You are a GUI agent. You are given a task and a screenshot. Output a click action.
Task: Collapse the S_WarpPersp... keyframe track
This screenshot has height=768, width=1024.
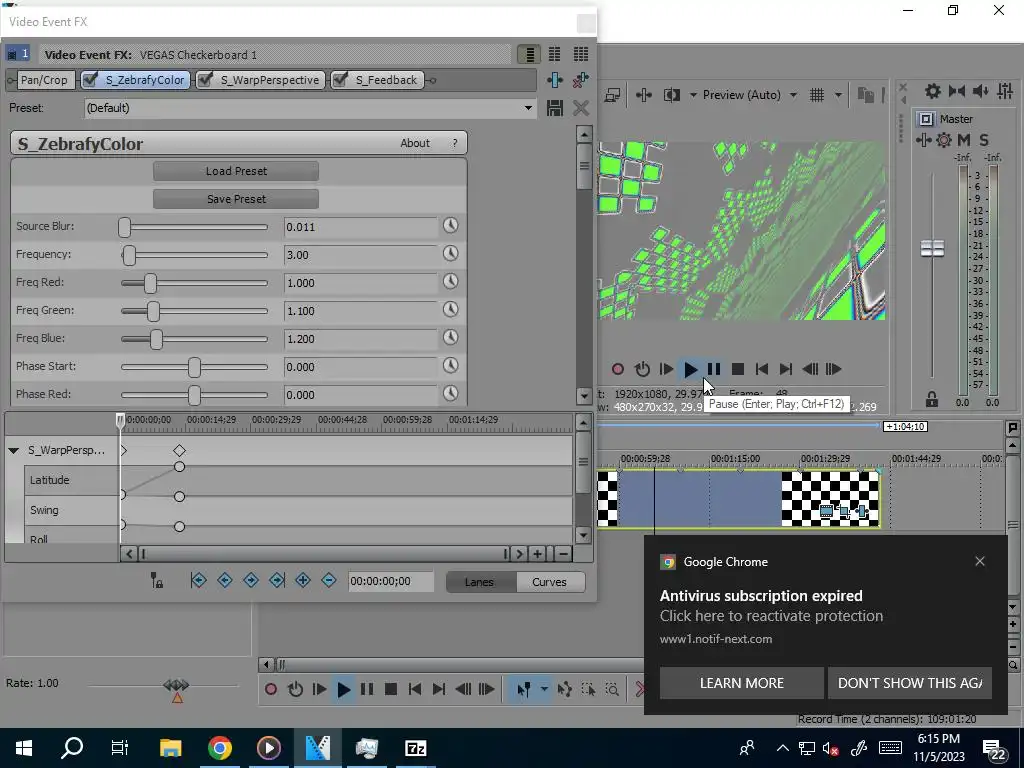pyautogui.click(x=14, y=451)
